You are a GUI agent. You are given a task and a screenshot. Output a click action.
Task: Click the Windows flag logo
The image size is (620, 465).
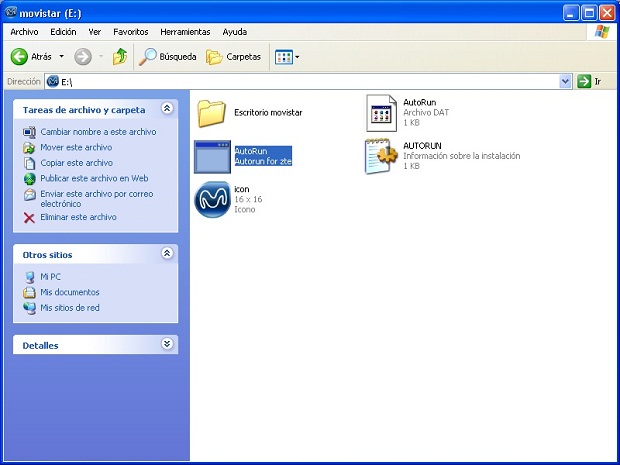point(601,31)
